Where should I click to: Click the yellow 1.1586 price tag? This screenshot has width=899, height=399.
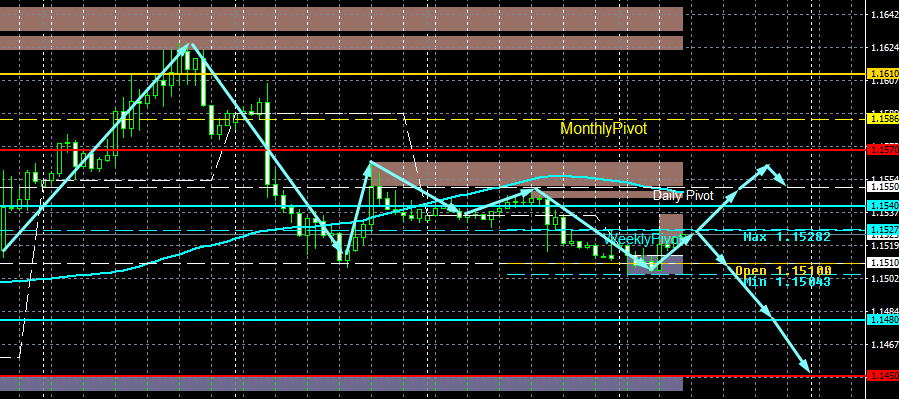pyautogui.click(x=882, y=119)
